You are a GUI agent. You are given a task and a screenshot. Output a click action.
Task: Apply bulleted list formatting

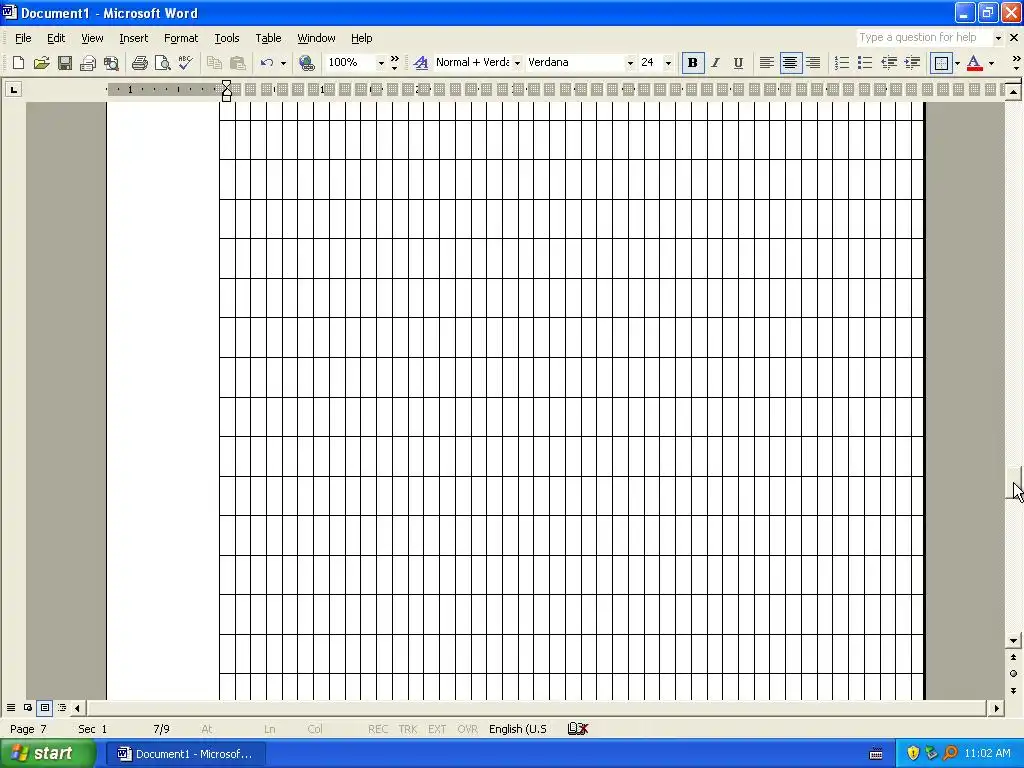tap(865, 63)
